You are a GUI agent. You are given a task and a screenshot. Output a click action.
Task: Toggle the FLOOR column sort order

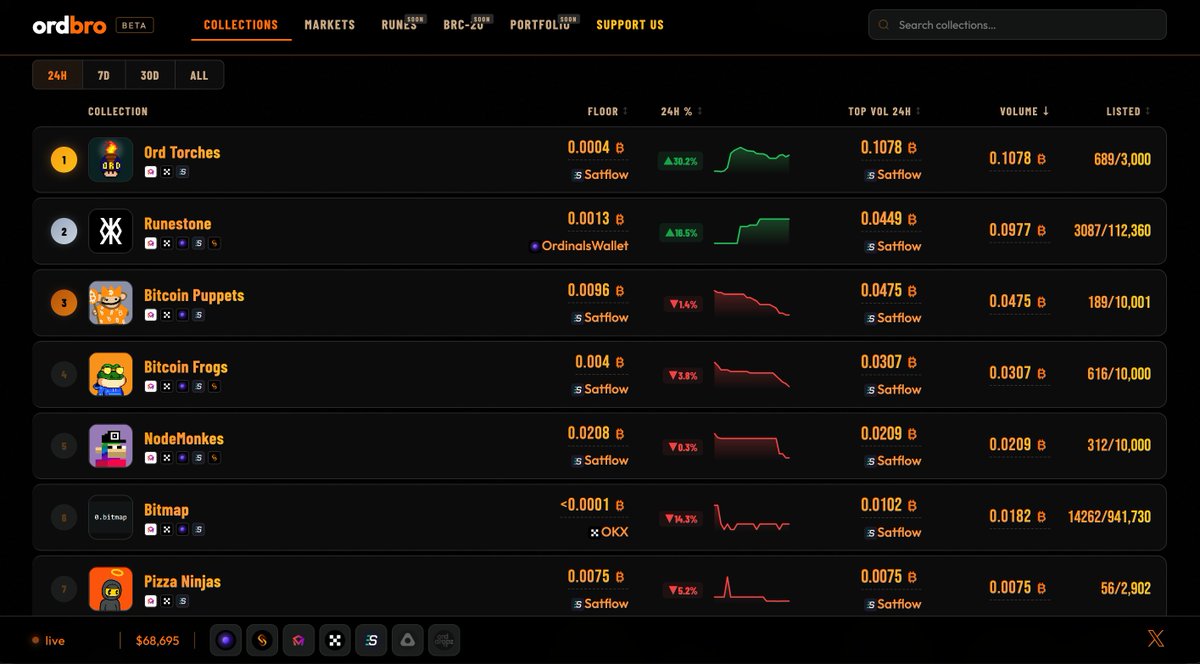click(607, 111)
